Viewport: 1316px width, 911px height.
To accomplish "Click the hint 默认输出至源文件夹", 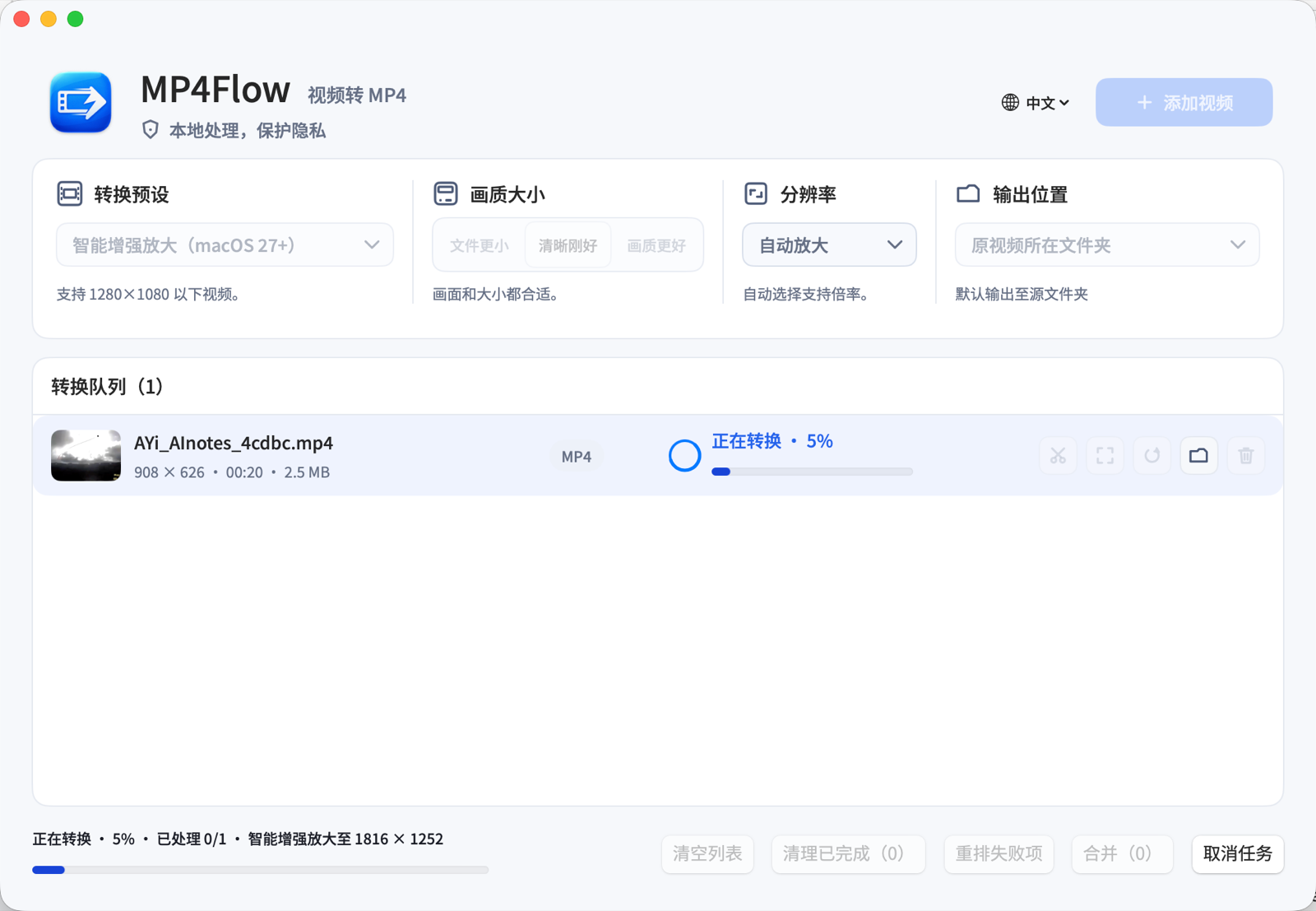I will click(x=1022, y=295).
